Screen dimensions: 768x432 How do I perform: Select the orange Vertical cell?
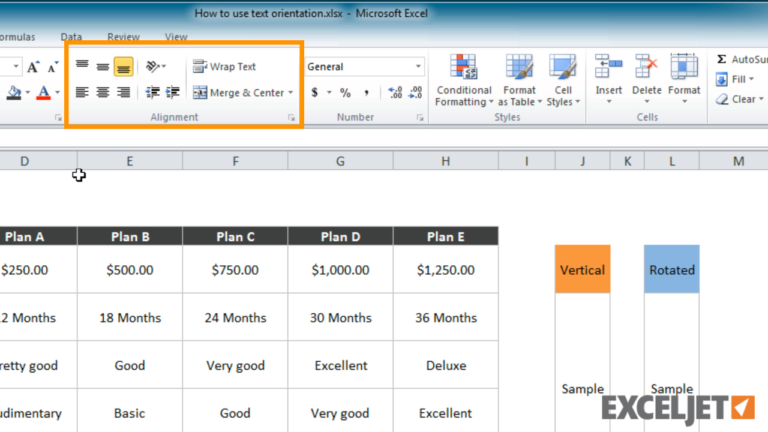(x=582, y=270)
